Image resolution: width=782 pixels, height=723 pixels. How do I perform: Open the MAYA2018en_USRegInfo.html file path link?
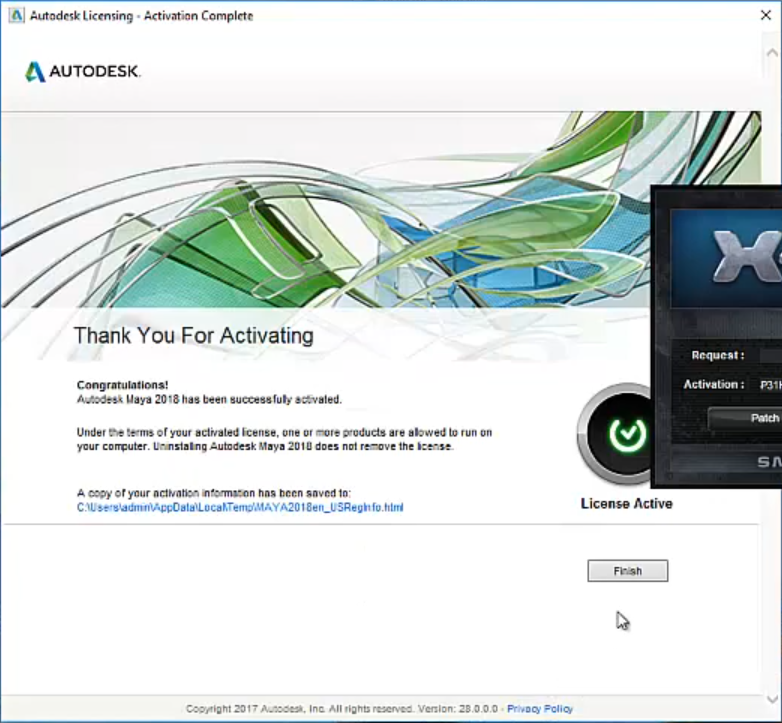(x=240, y=507)
